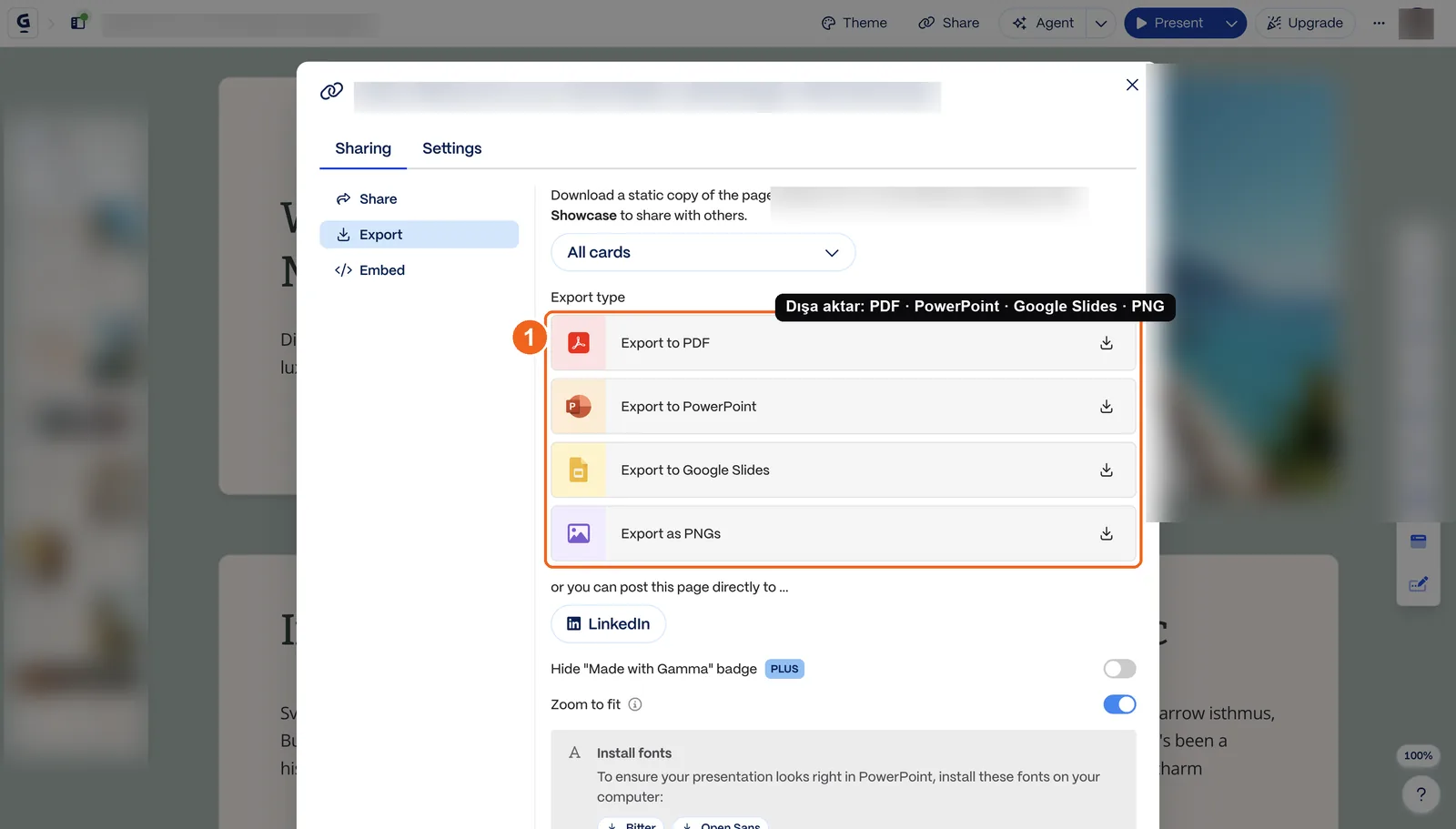The height and width of the screenshot is (829, 1456).
Task: Click the PNG image icon
Action: click(x=579, y=534)
